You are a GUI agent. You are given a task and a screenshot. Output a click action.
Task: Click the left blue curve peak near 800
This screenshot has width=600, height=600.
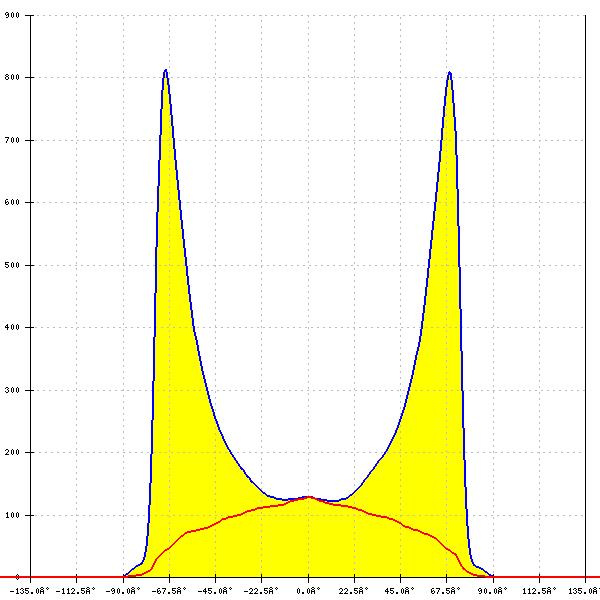click(x=165, y=71)
